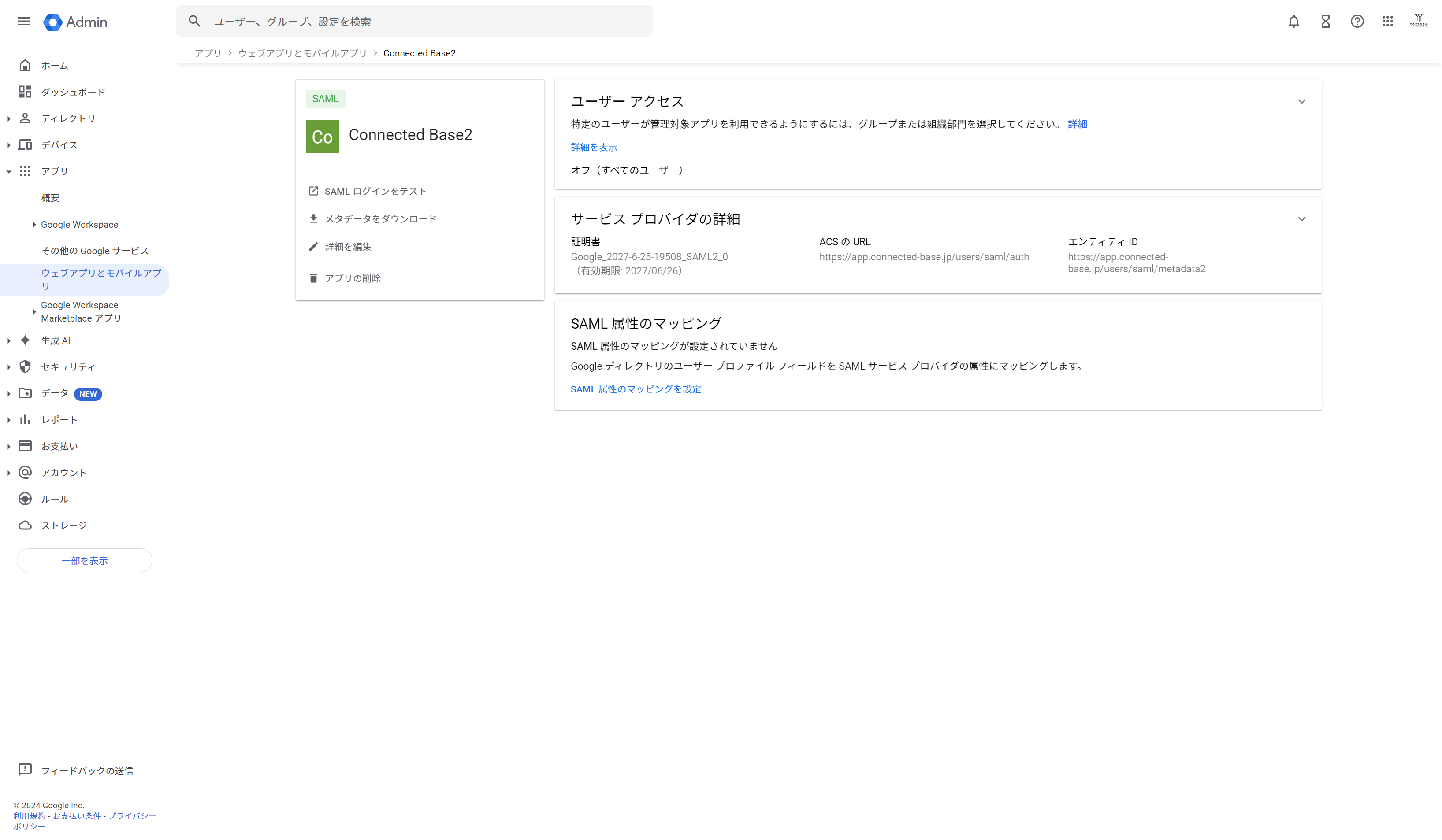The image size is (1442, 840).
Task: Click the レポート bar chart icon
Action: pyautogui.click(x=25, y=420)
